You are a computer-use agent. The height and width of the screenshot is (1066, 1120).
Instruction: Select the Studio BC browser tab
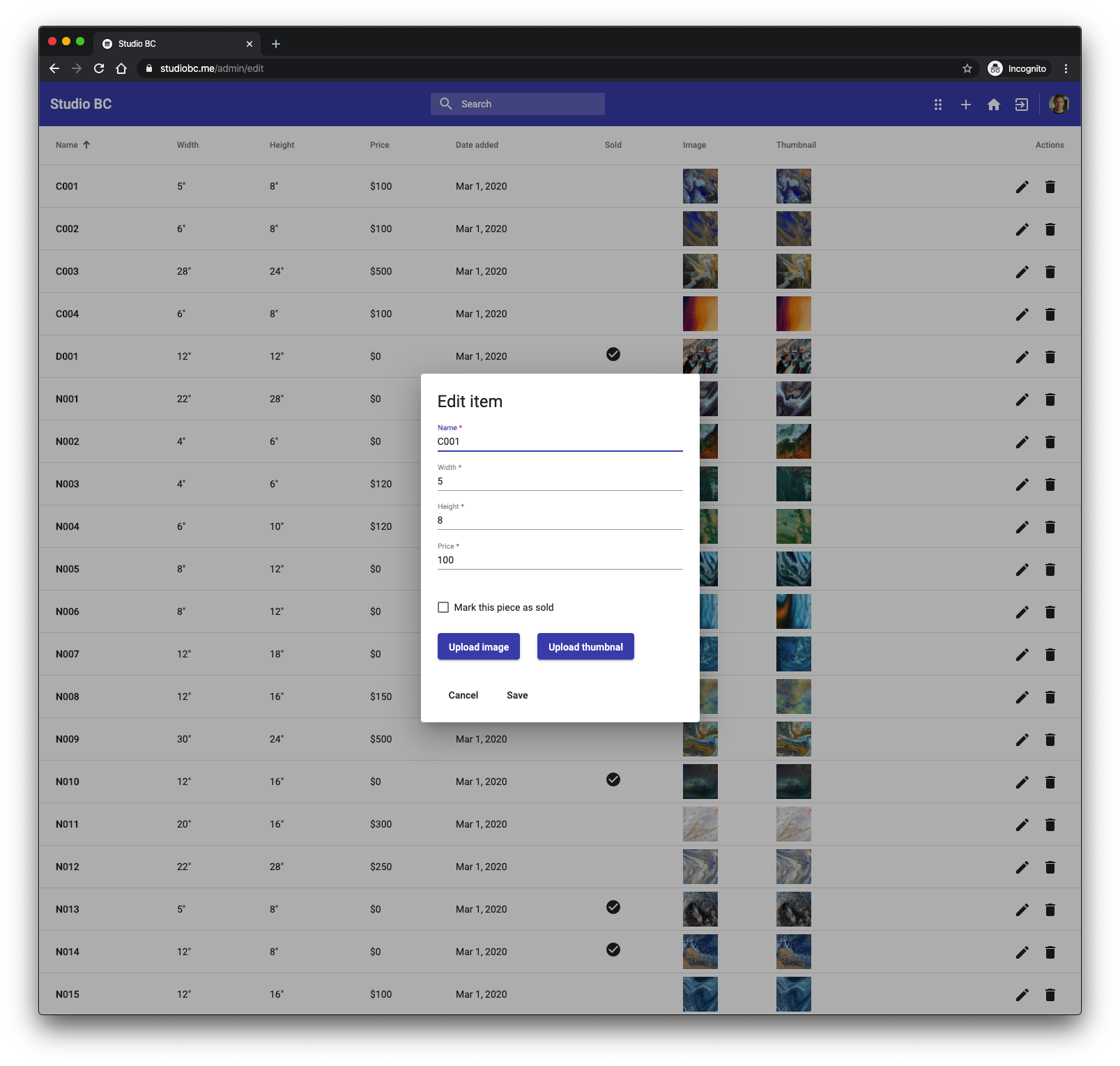[178, 43]
